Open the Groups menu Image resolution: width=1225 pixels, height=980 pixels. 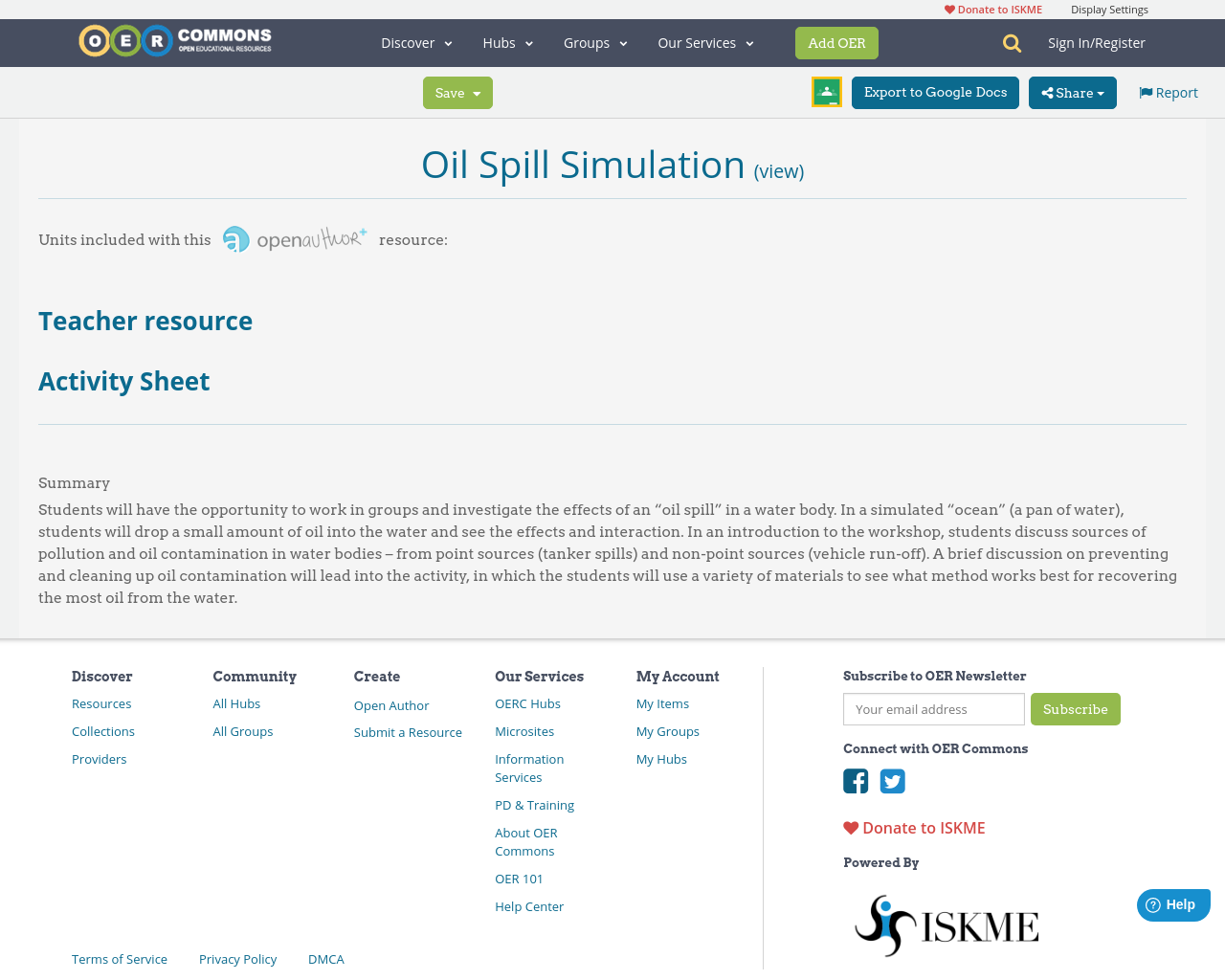(594, 42)
